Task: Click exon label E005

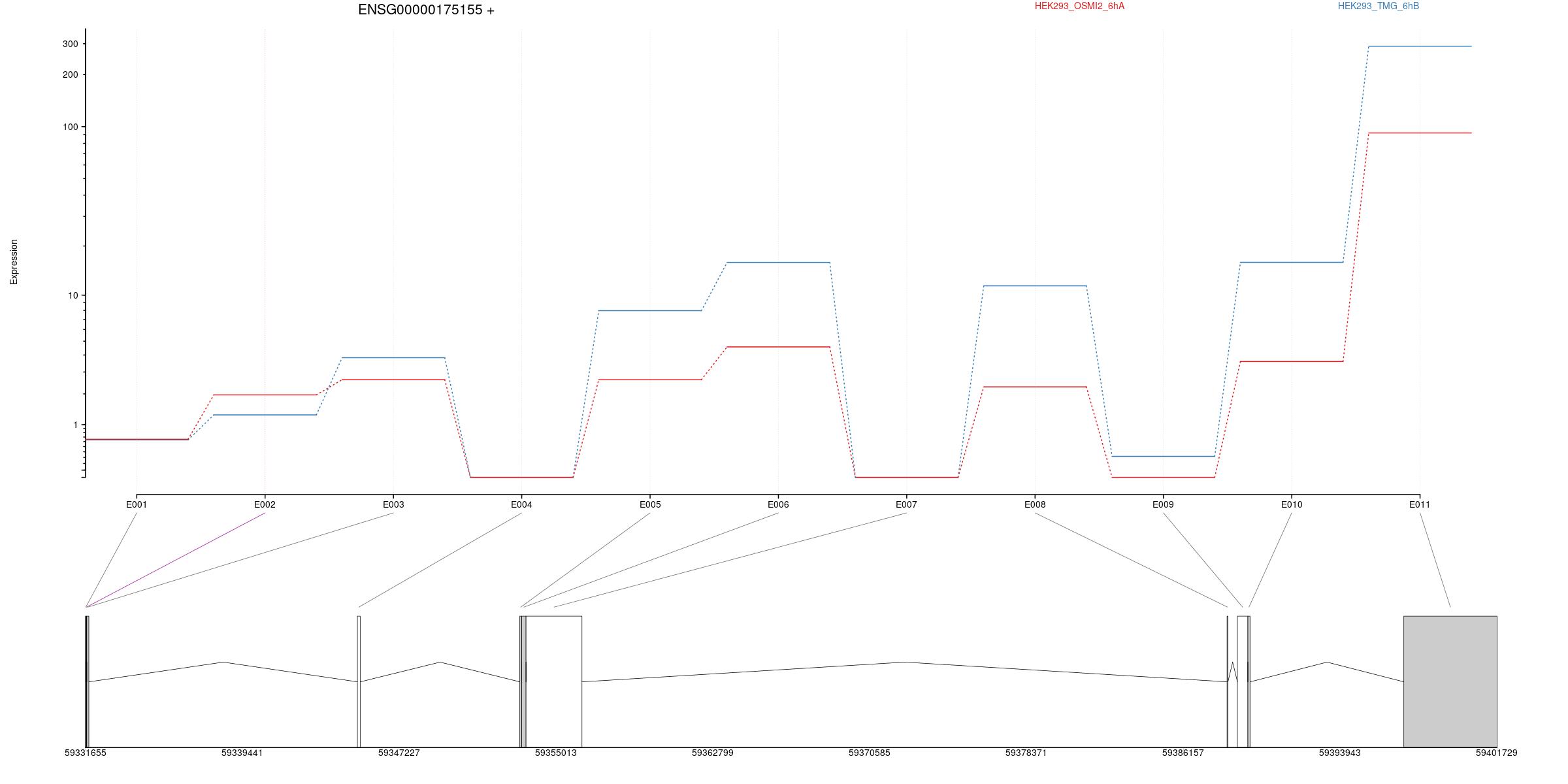Action: pyautogui.click(x=650, y=504)
